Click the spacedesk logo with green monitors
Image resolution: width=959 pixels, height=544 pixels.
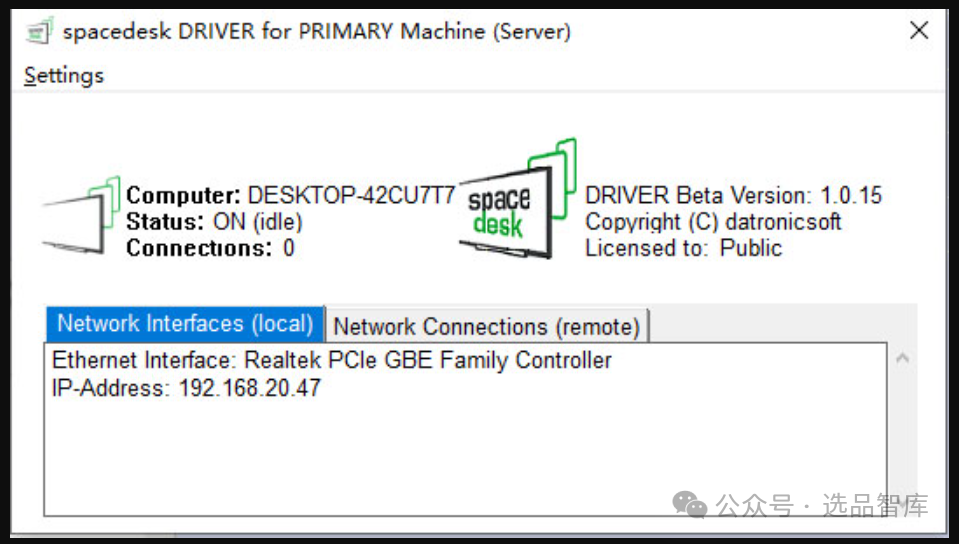click(517, 199)
